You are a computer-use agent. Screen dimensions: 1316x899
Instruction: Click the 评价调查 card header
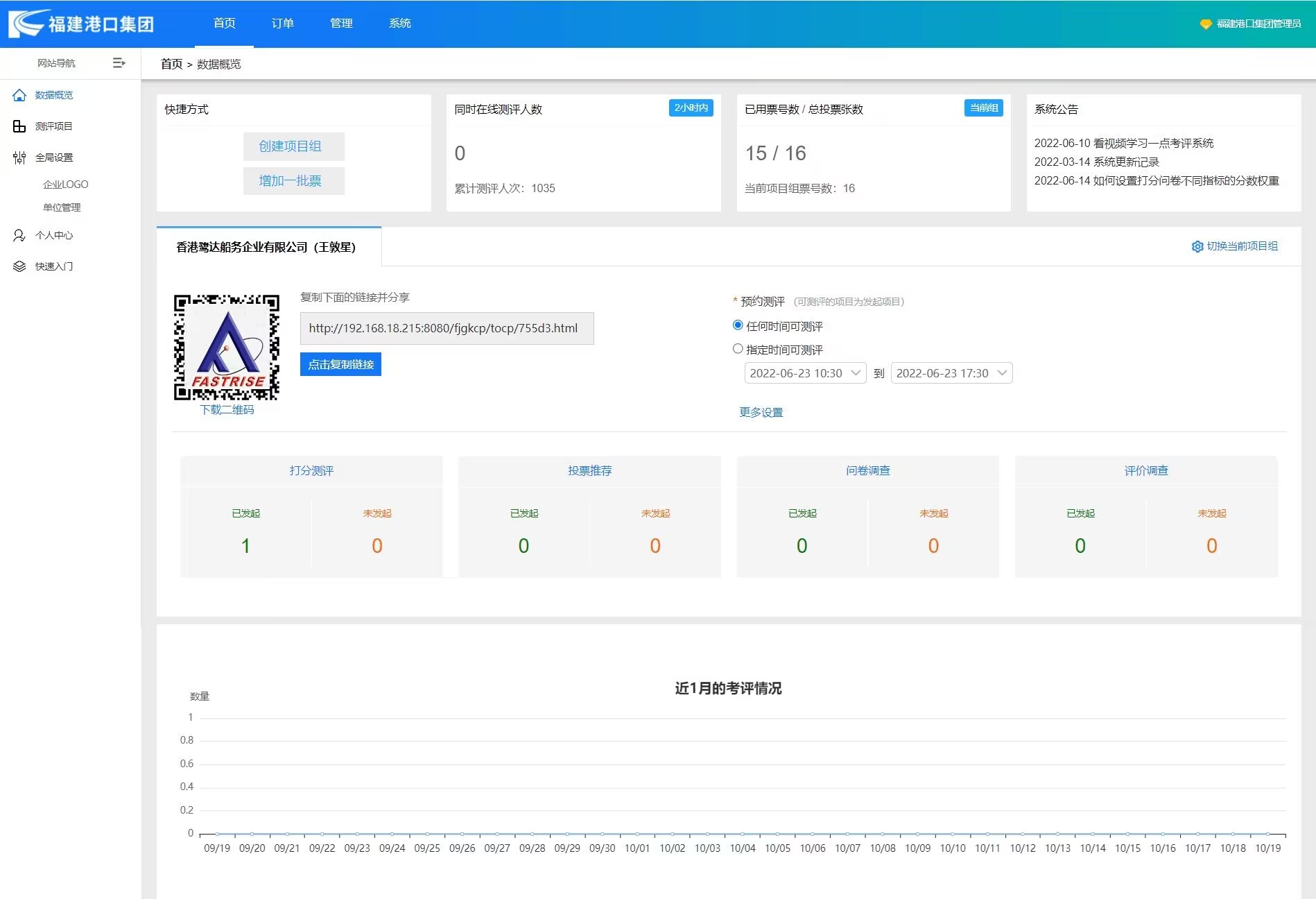tap(1146, 471)
